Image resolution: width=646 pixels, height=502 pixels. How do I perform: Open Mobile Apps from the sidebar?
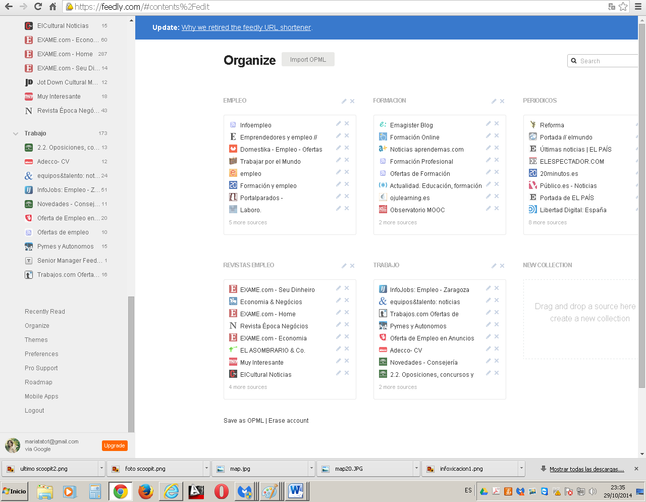point(41,396)
